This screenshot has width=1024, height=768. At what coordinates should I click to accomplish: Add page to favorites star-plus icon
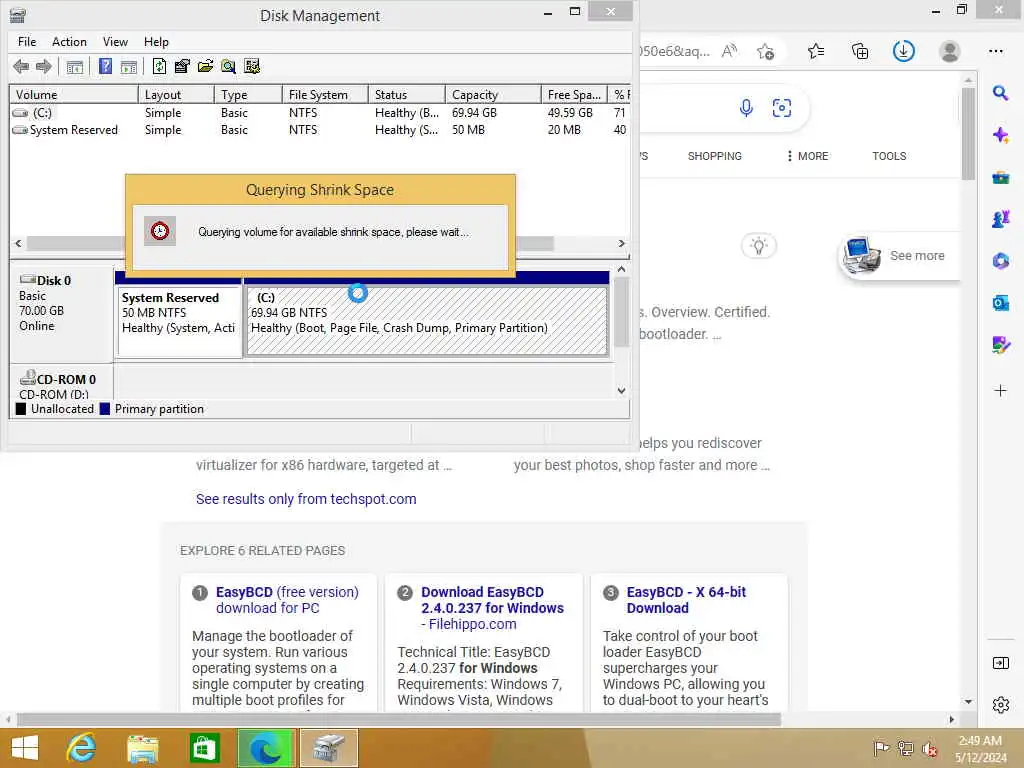point(765,51)
